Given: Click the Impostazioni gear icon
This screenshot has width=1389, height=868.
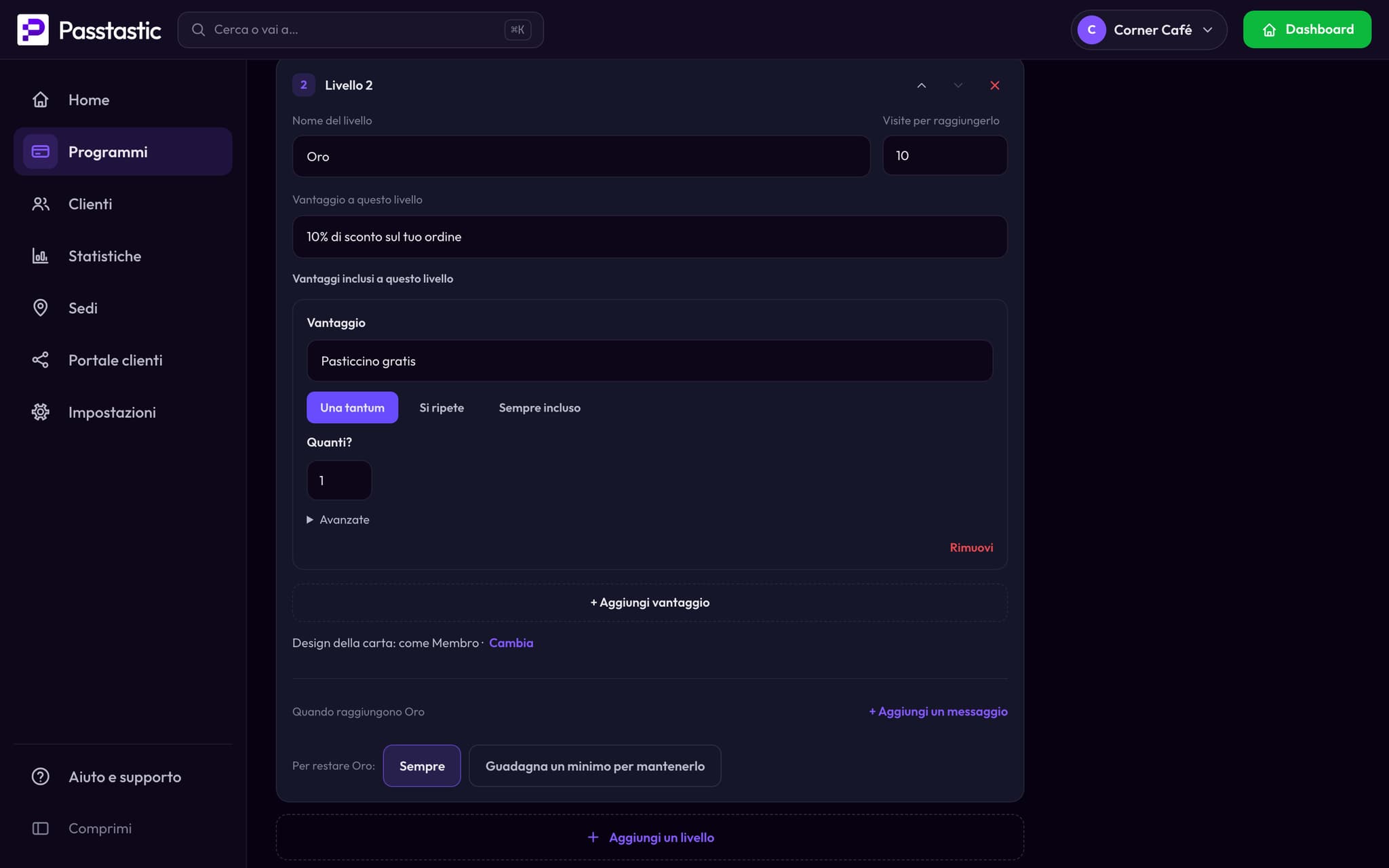Looking at the screenshot, I should click(x=41, y=412).
